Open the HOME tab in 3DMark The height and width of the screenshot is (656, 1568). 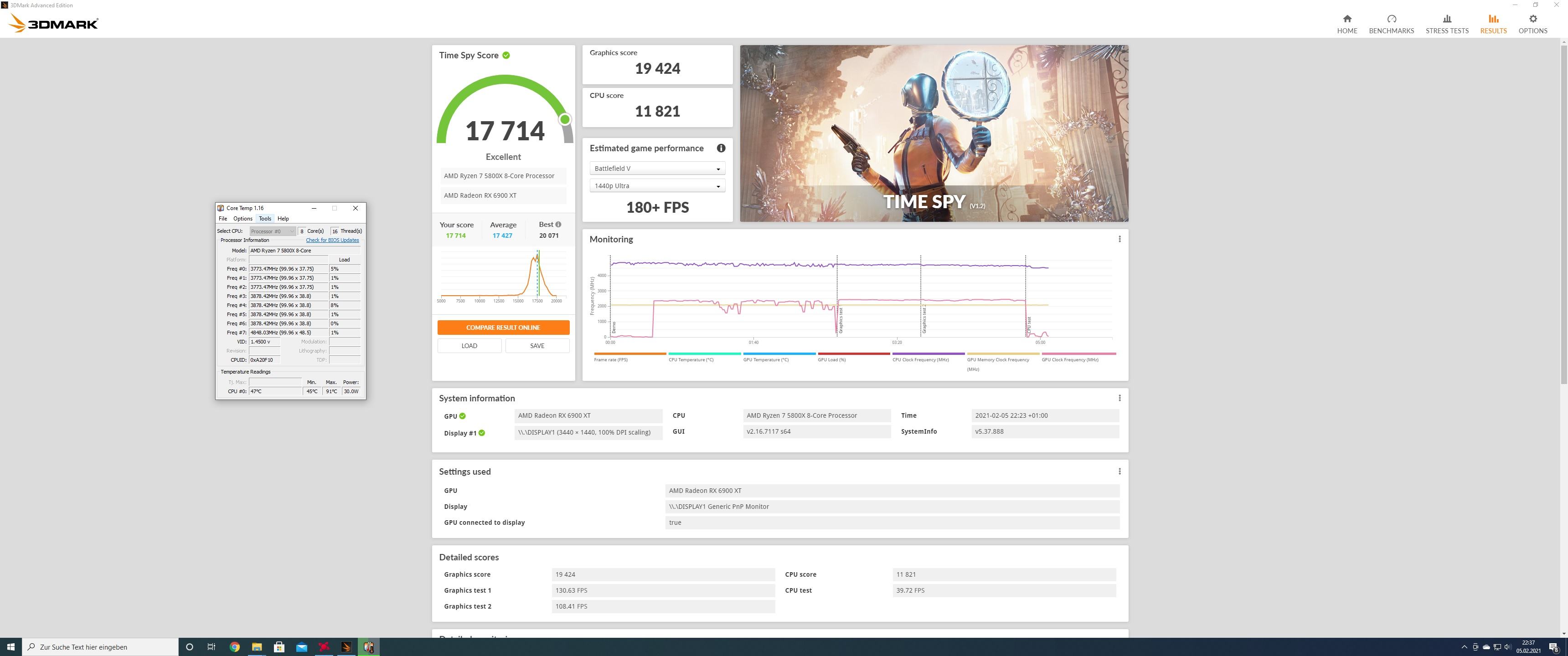tap(1346, 24)
